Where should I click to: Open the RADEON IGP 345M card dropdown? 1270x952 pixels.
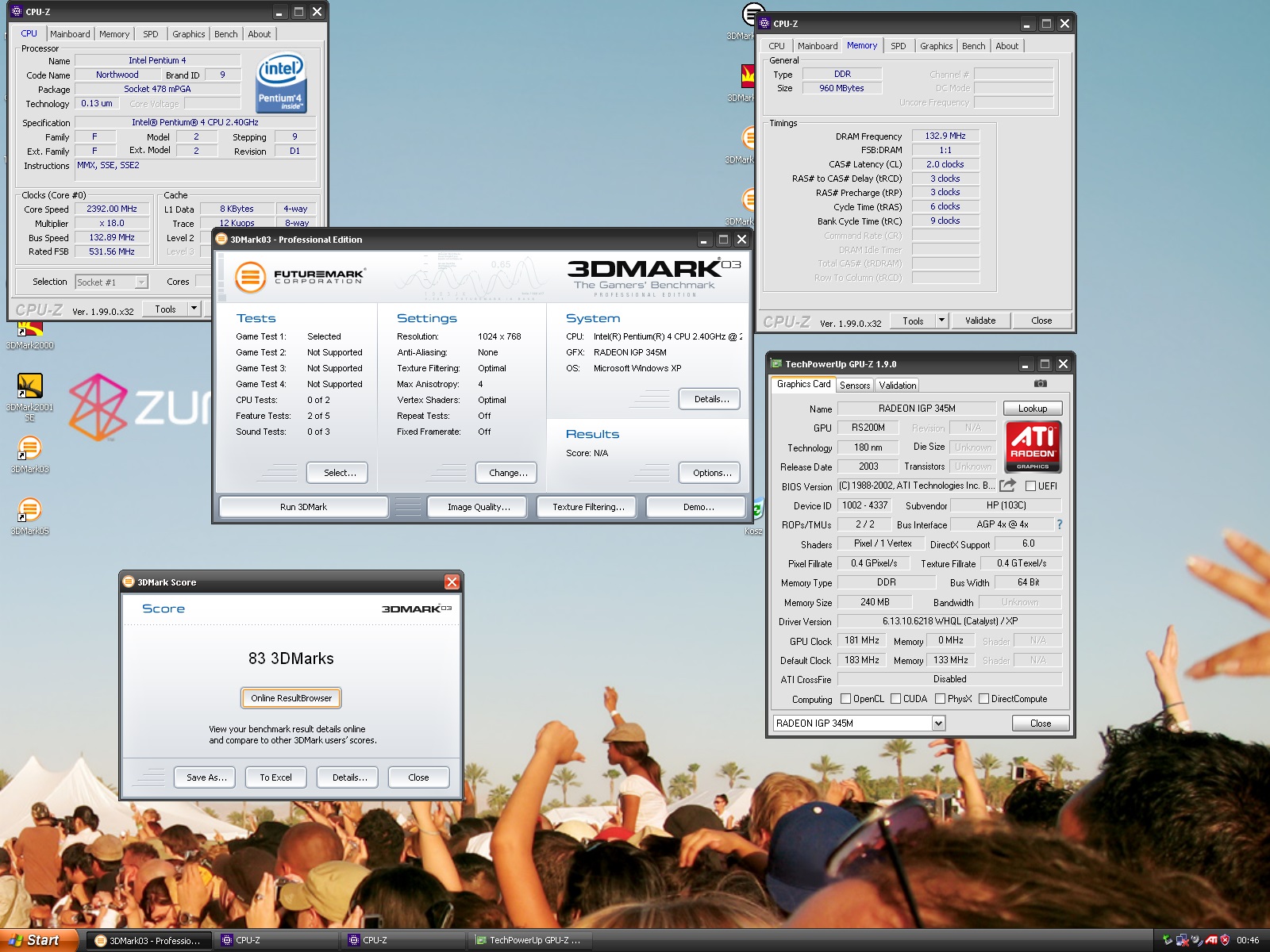[938, 724]
